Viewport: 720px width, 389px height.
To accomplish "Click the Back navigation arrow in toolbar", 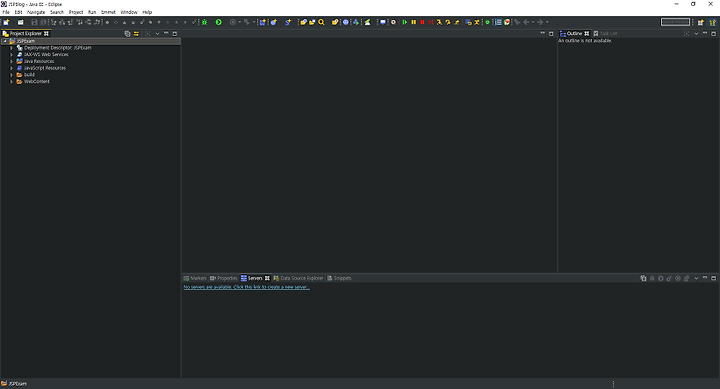I will click(526, 22).
